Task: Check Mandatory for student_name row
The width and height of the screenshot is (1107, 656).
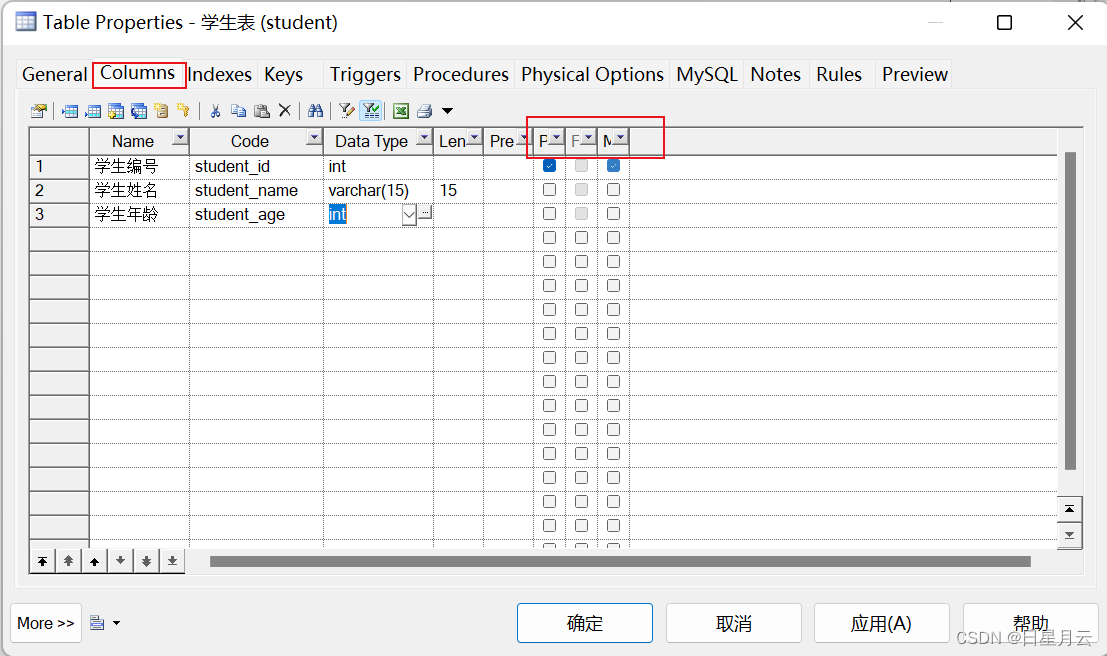Action: point(614,190)
